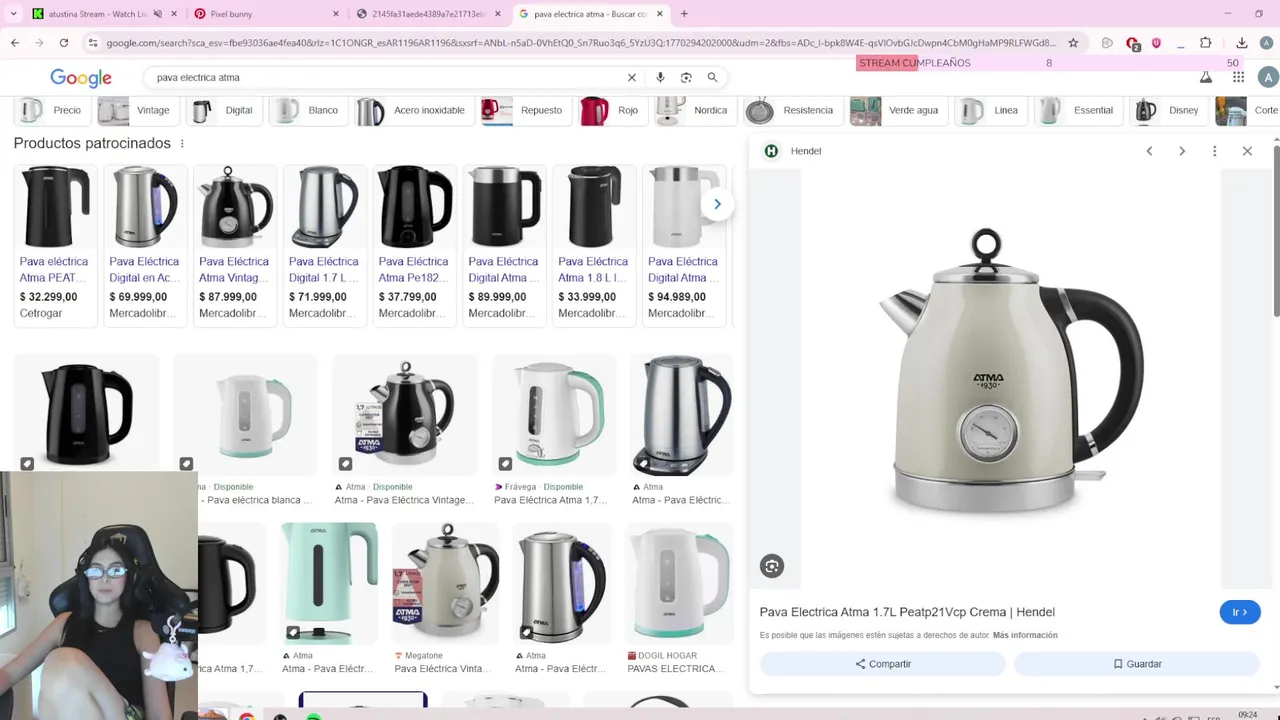This screenshot has height=720, width=1280.
Task: Filter results by the Rojo chip
Action: pos(611,110)
